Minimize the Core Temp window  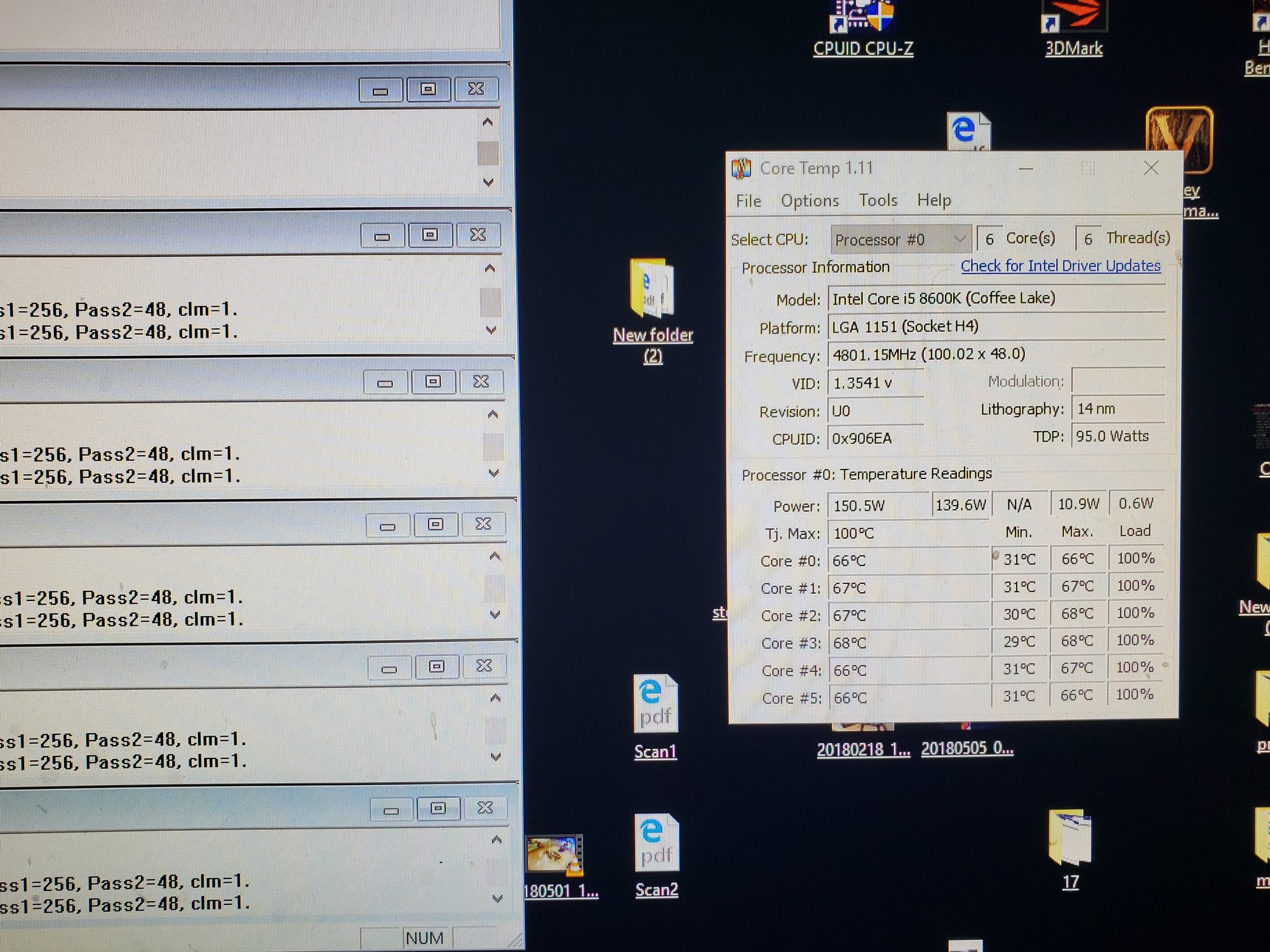click(x=1026, y=169)
